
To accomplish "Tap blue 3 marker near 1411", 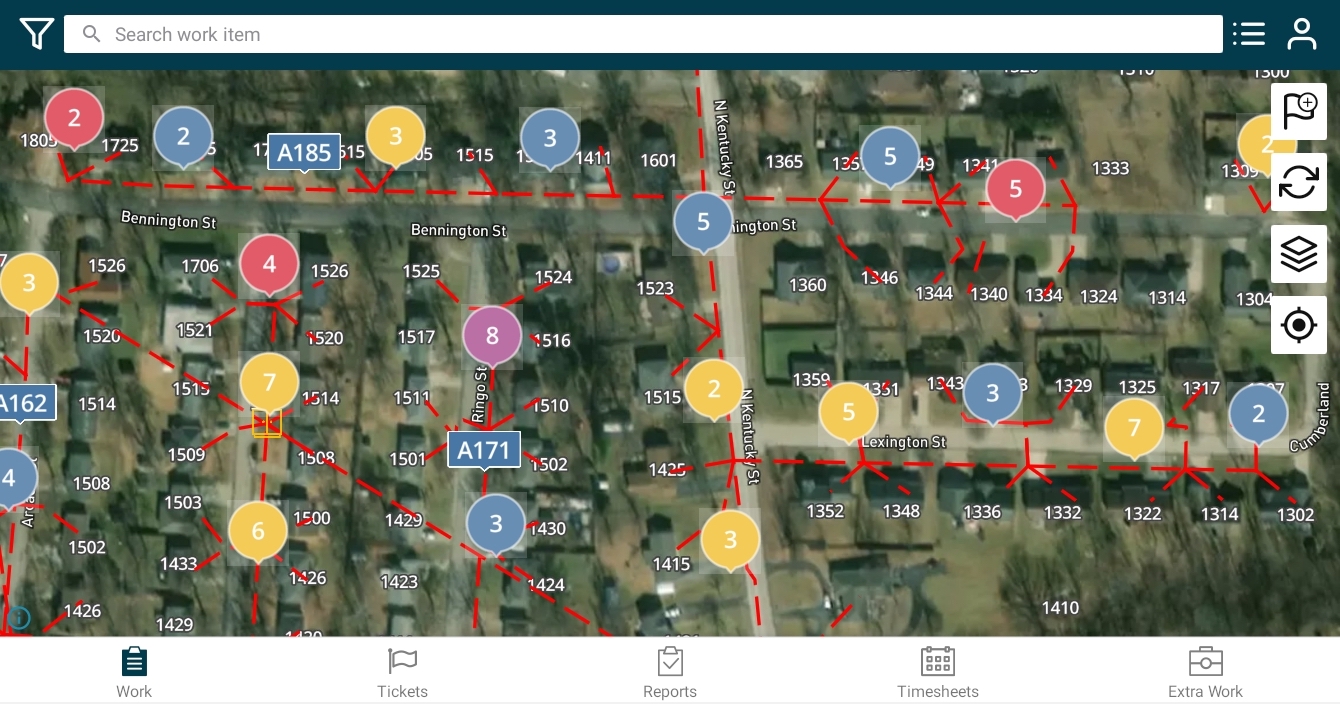I will click(x=550, y=140).
